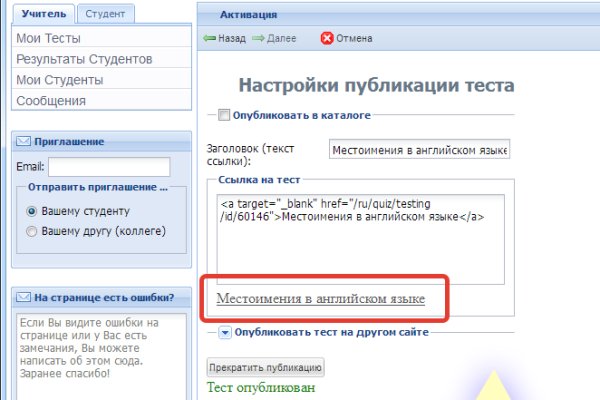
Task: Open Результаты Студентов menu item
Action: tap(84, 59)
